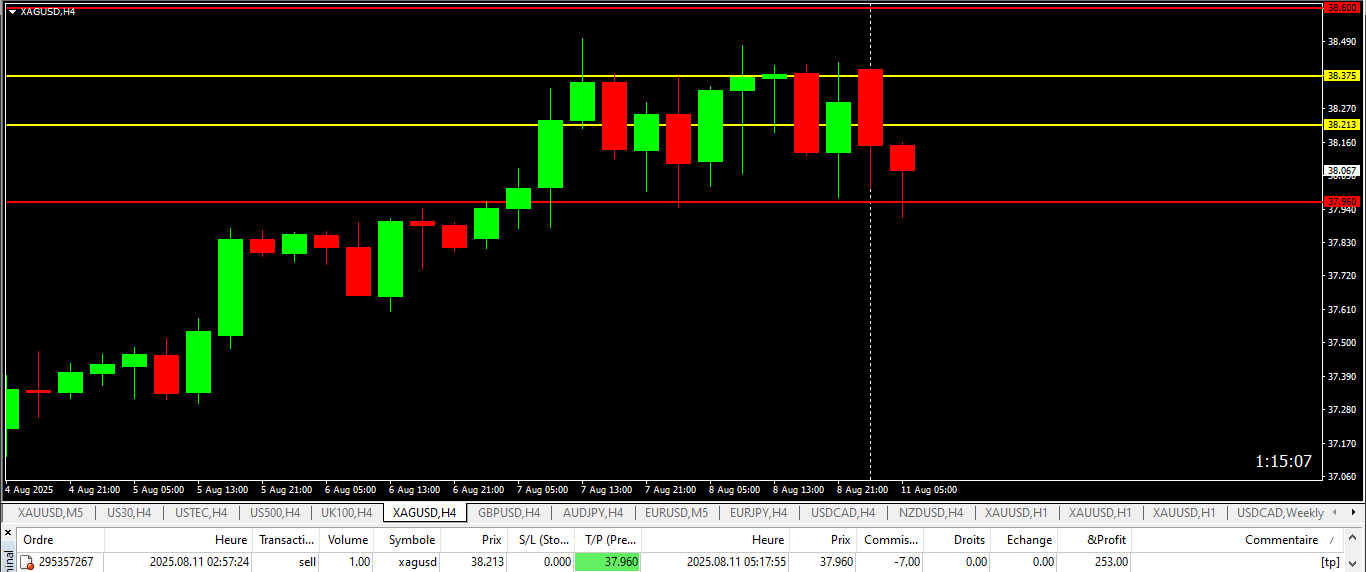
Task: Click the commission value -7.00
Action: [x=906, y=562]
